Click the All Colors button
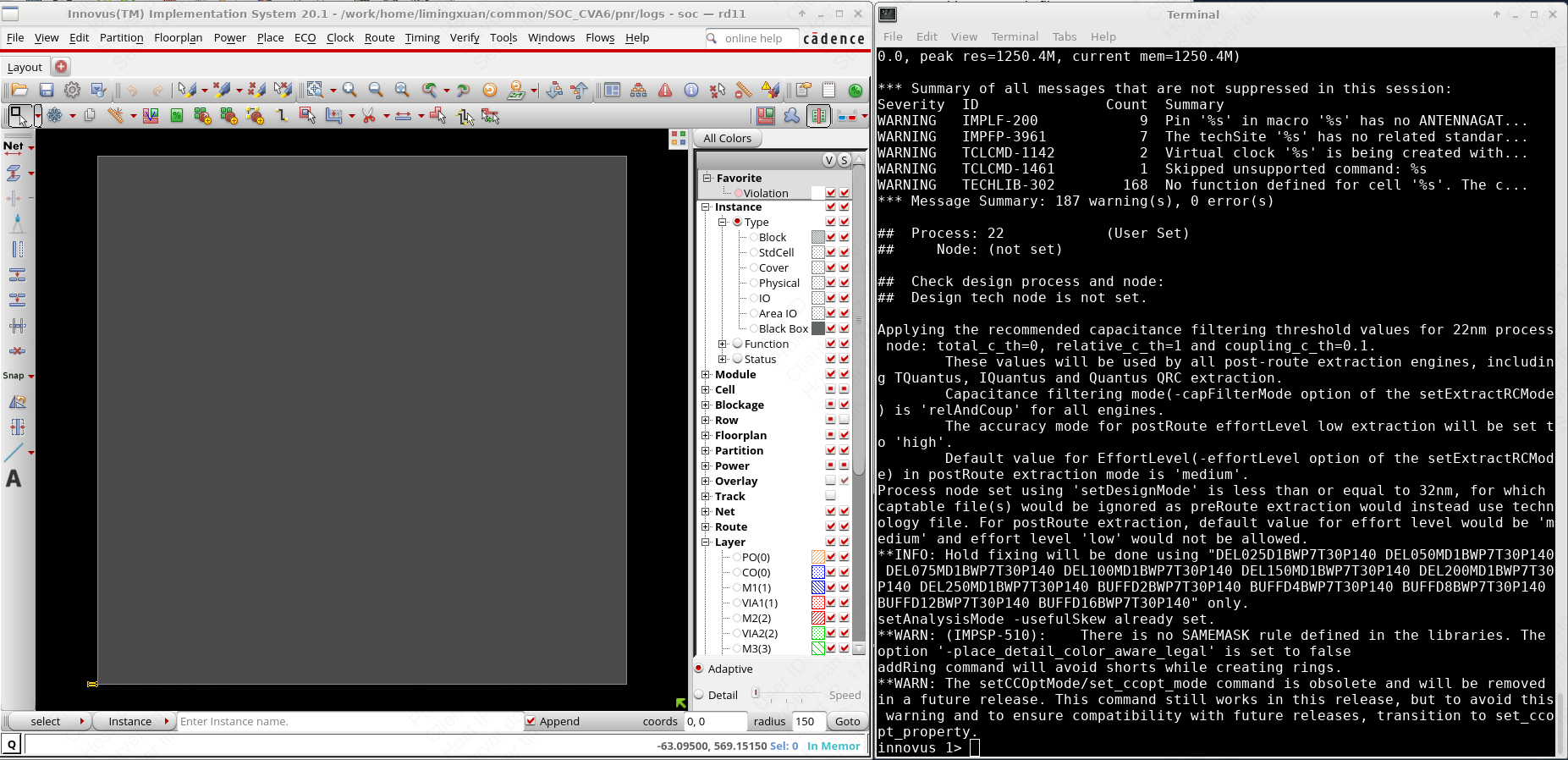 727,138
